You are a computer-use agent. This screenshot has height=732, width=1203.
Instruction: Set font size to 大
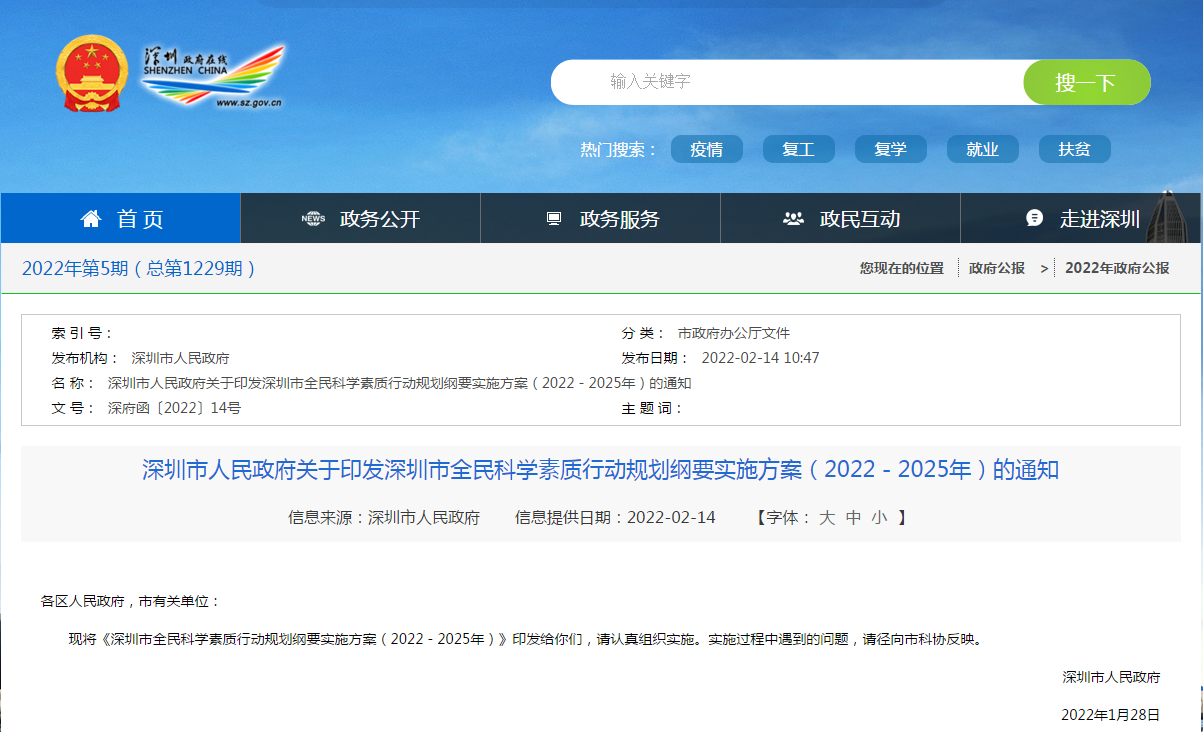tap(826, 518)
